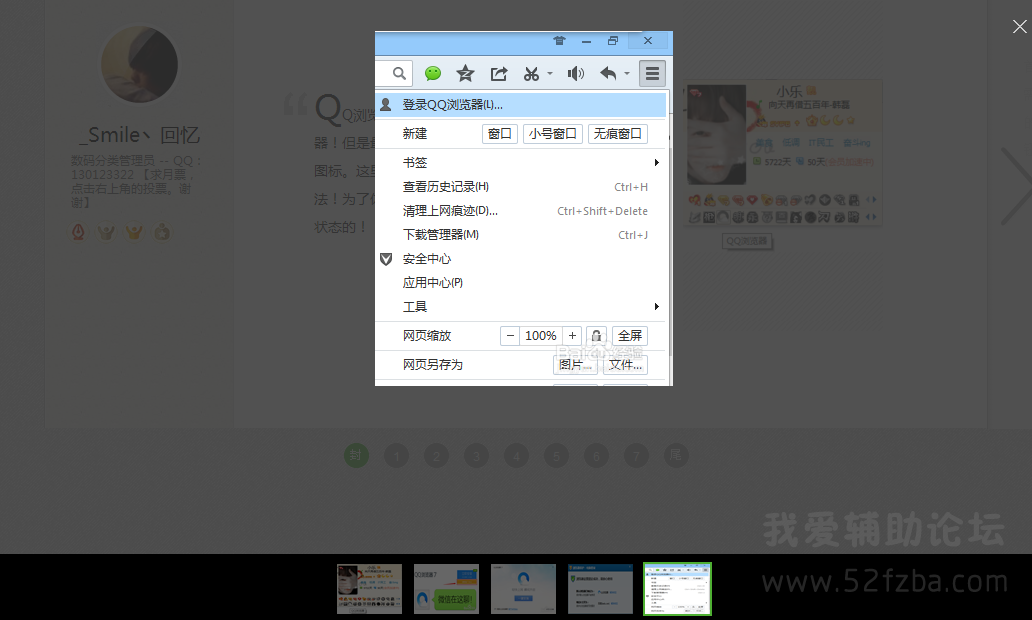Go to the green 封 cover page dot
The width and height of the screenshot is (1032, 620).
356,455
